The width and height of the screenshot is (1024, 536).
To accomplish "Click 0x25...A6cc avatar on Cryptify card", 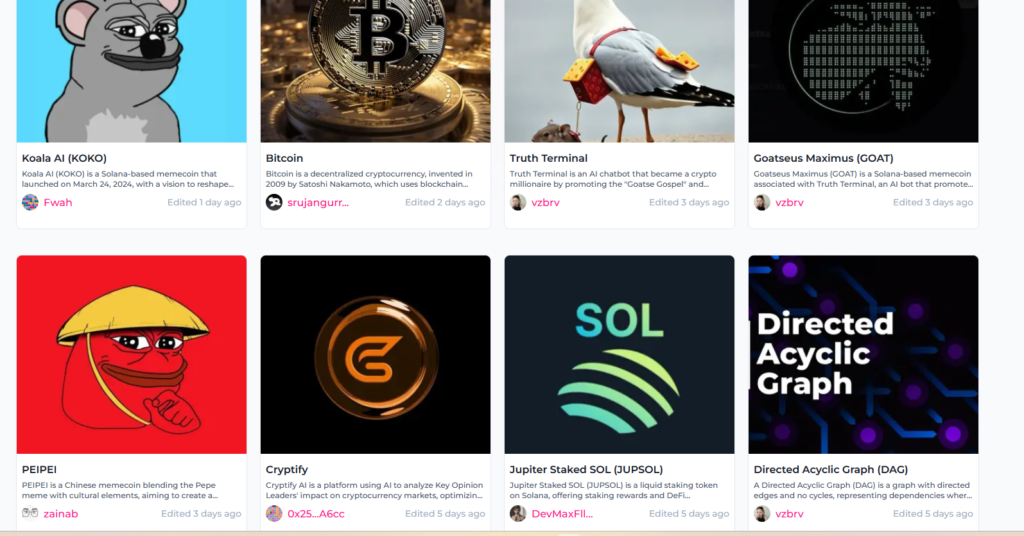I will coord(274,514).
